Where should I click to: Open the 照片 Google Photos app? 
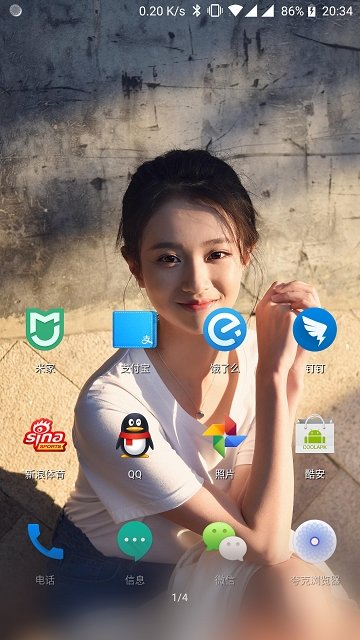pyautogui.click(x=225, y=436)
